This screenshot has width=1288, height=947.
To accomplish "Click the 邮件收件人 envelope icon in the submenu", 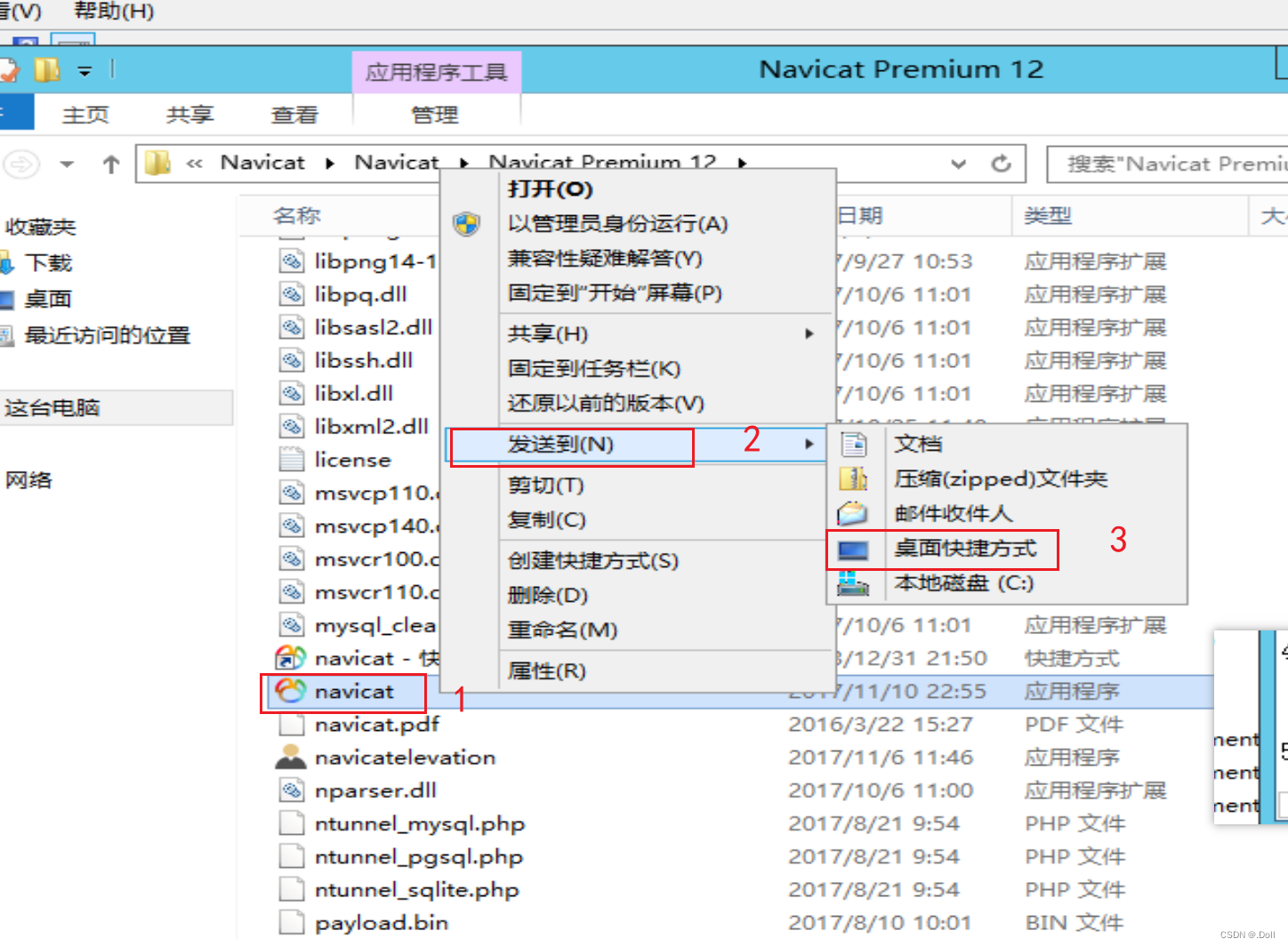I will click(x=852, y=513).
